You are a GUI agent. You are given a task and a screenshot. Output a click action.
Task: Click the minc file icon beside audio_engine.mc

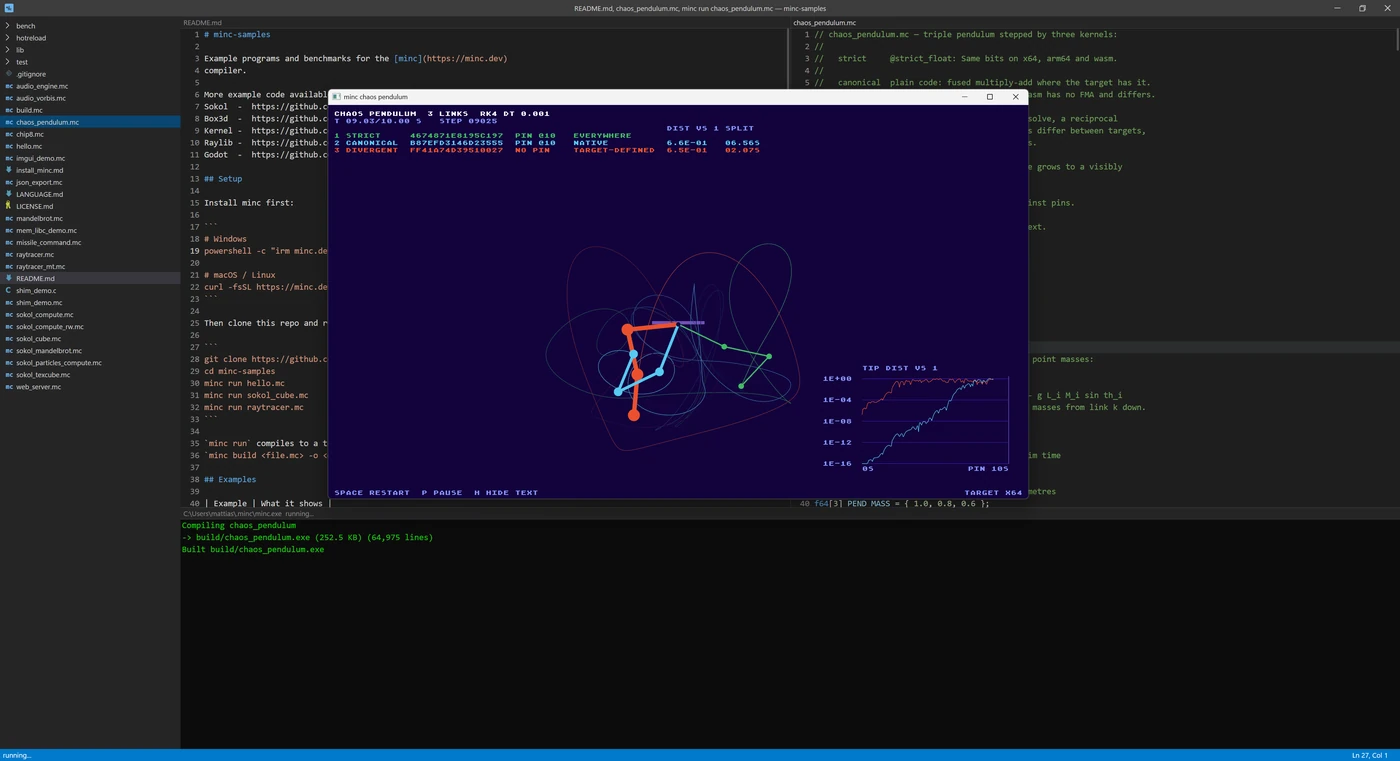tap(9, 86)
